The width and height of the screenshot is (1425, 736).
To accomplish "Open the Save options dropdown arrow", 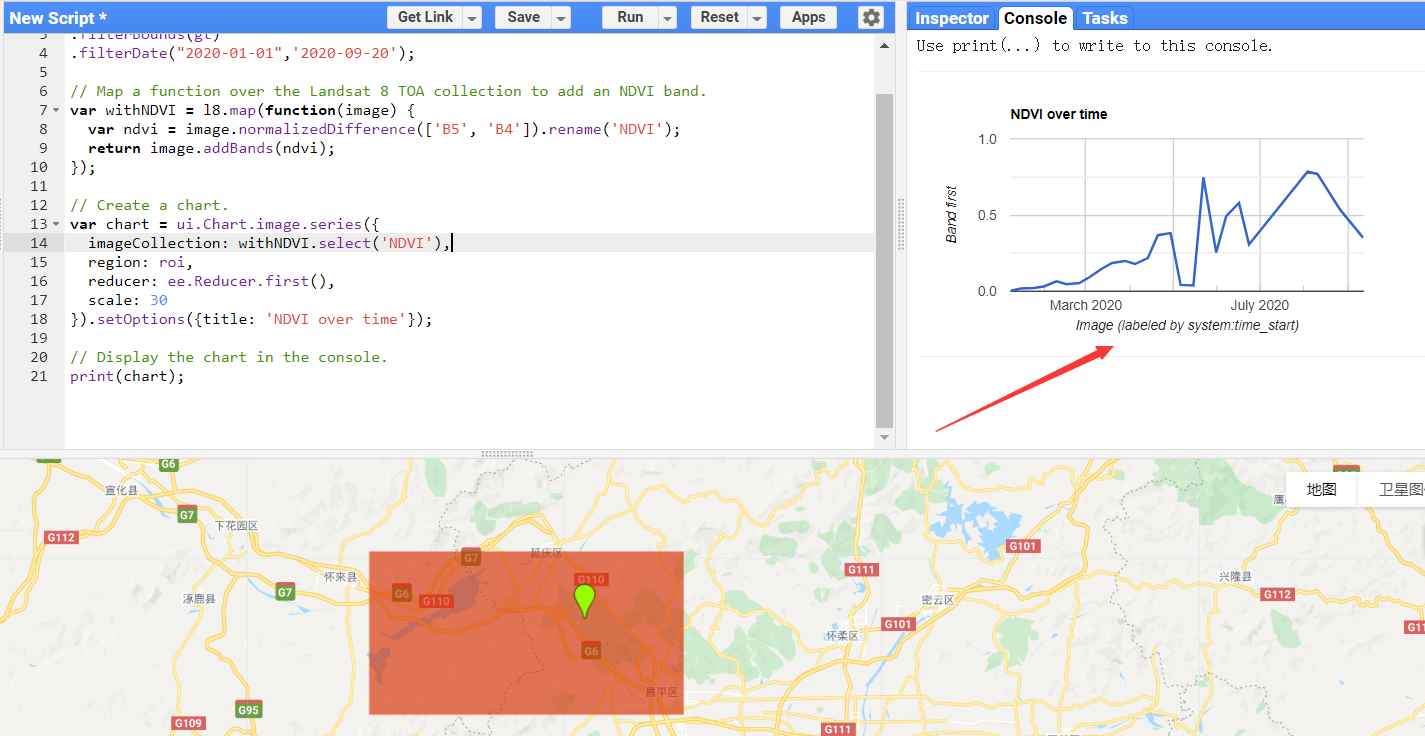I will pyautogui.click(x=560, y=17).
